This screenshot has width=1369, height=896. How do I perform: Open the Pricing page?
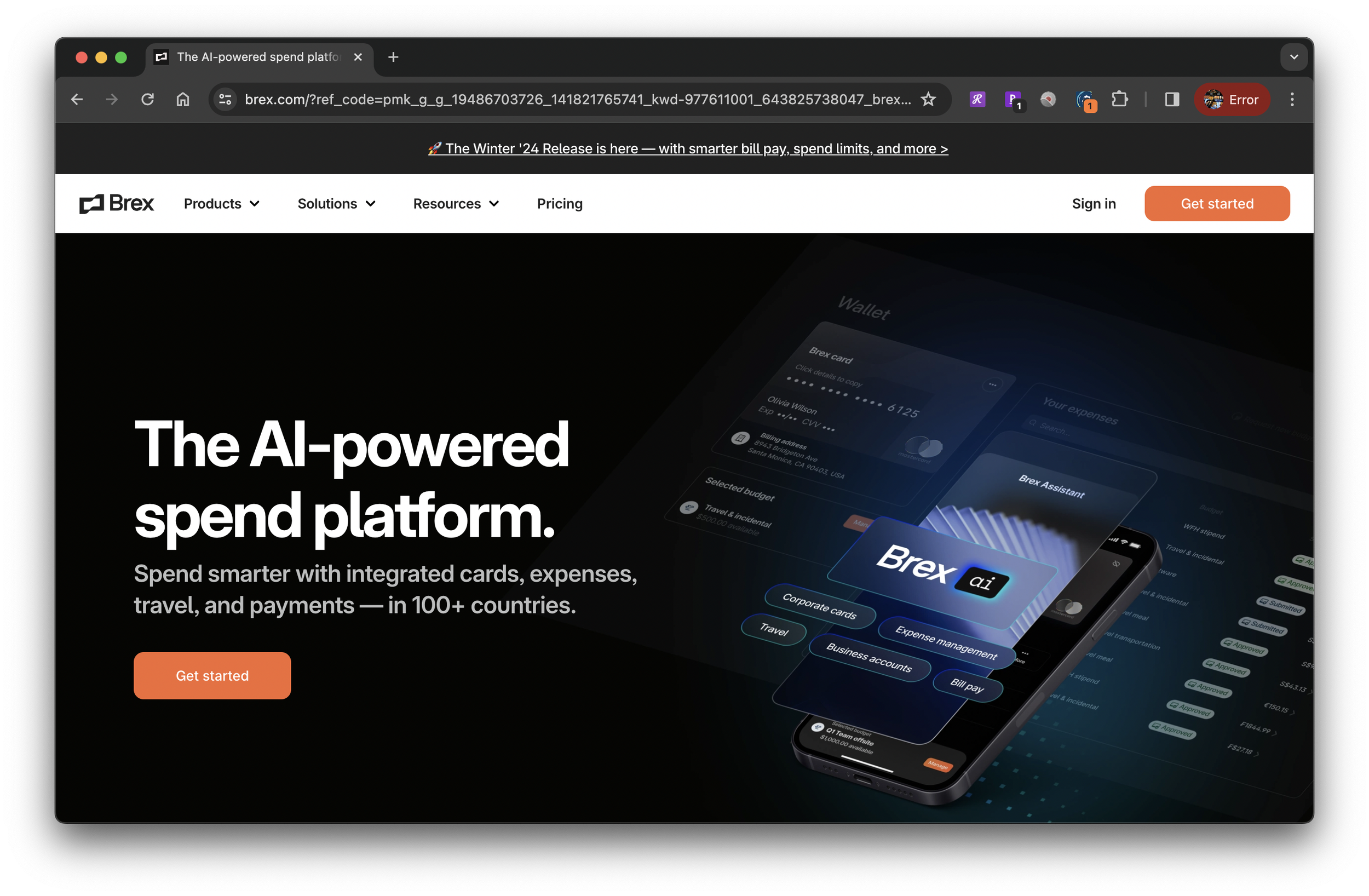(560, 204)
